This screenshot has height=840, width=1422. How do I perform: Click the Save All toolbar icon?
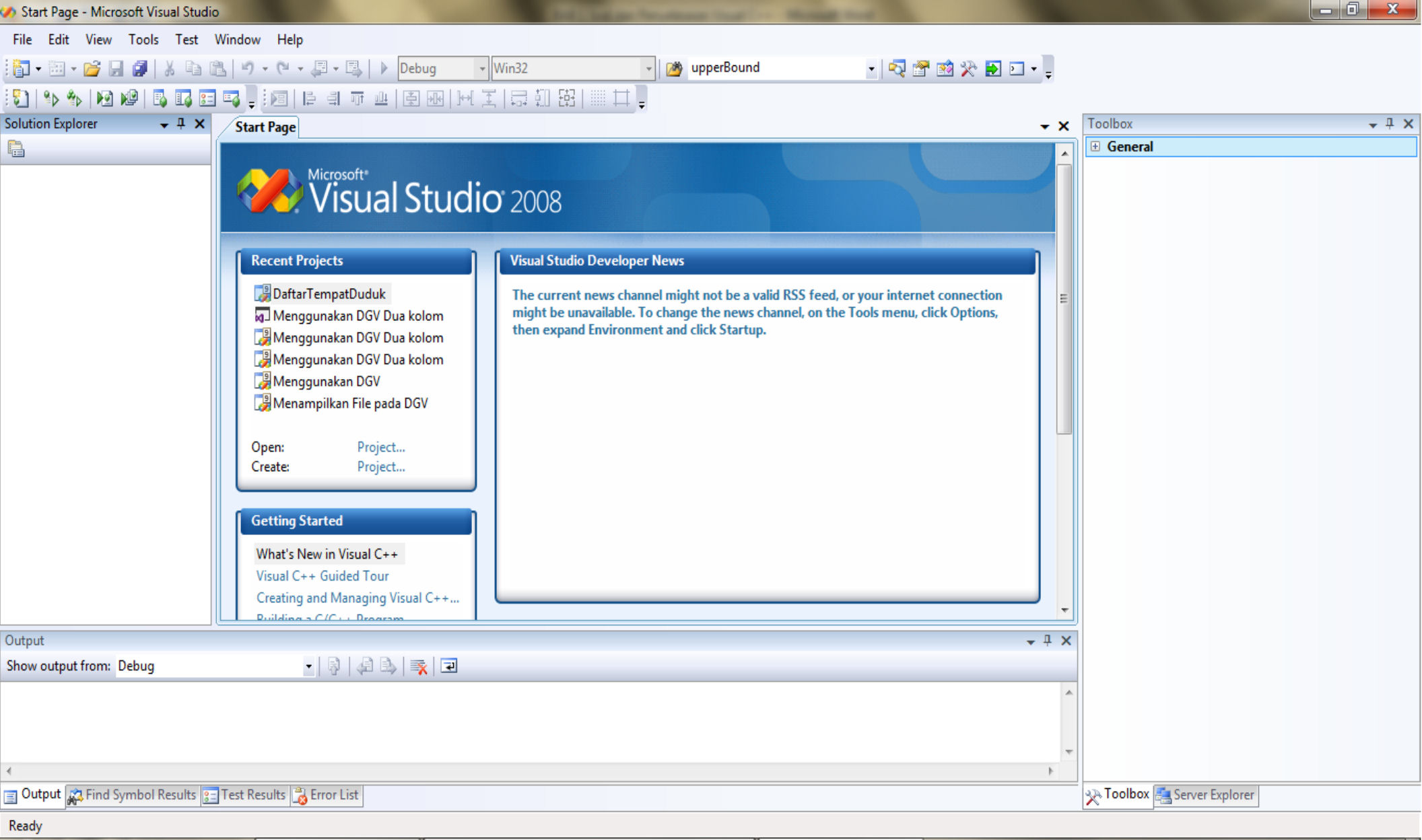pos(139,69)
